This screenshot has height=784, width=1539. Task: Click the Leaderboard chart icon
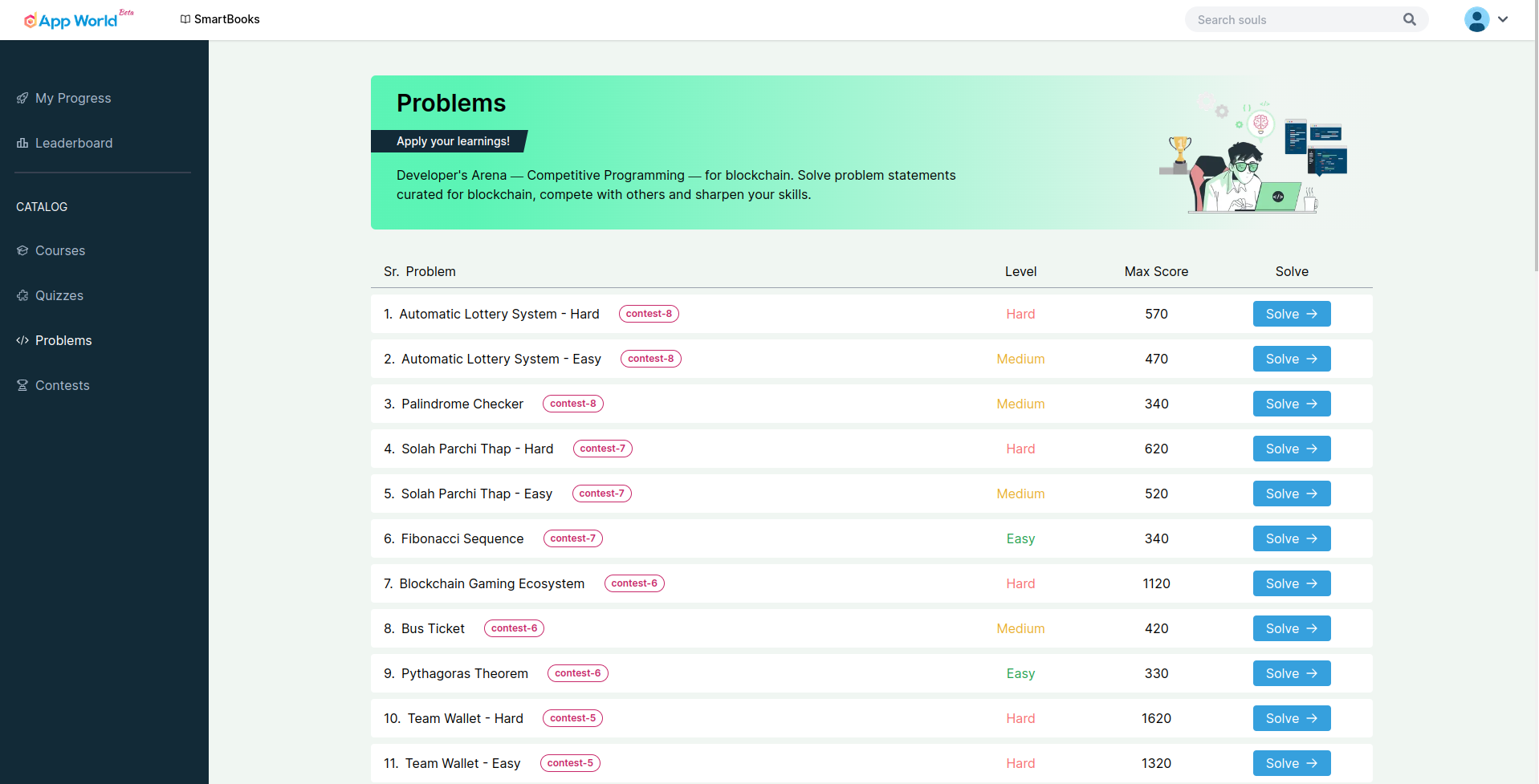(x=22, y=143)
